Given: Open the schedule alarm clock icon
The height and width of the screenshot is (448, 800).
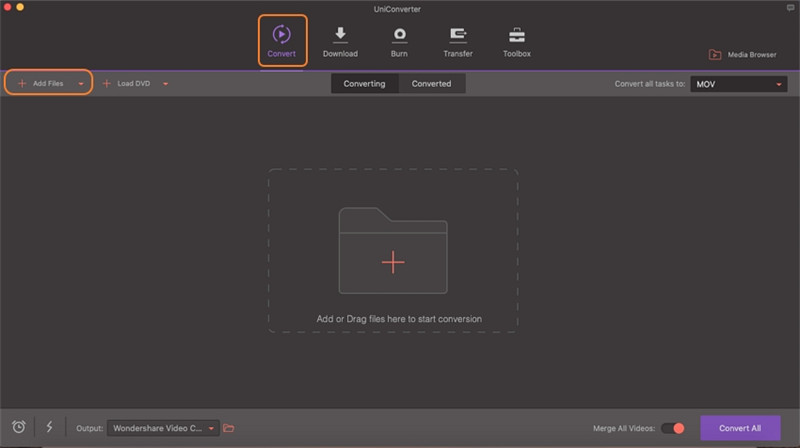Looking at the screenshot, I should tap(19, 427).
